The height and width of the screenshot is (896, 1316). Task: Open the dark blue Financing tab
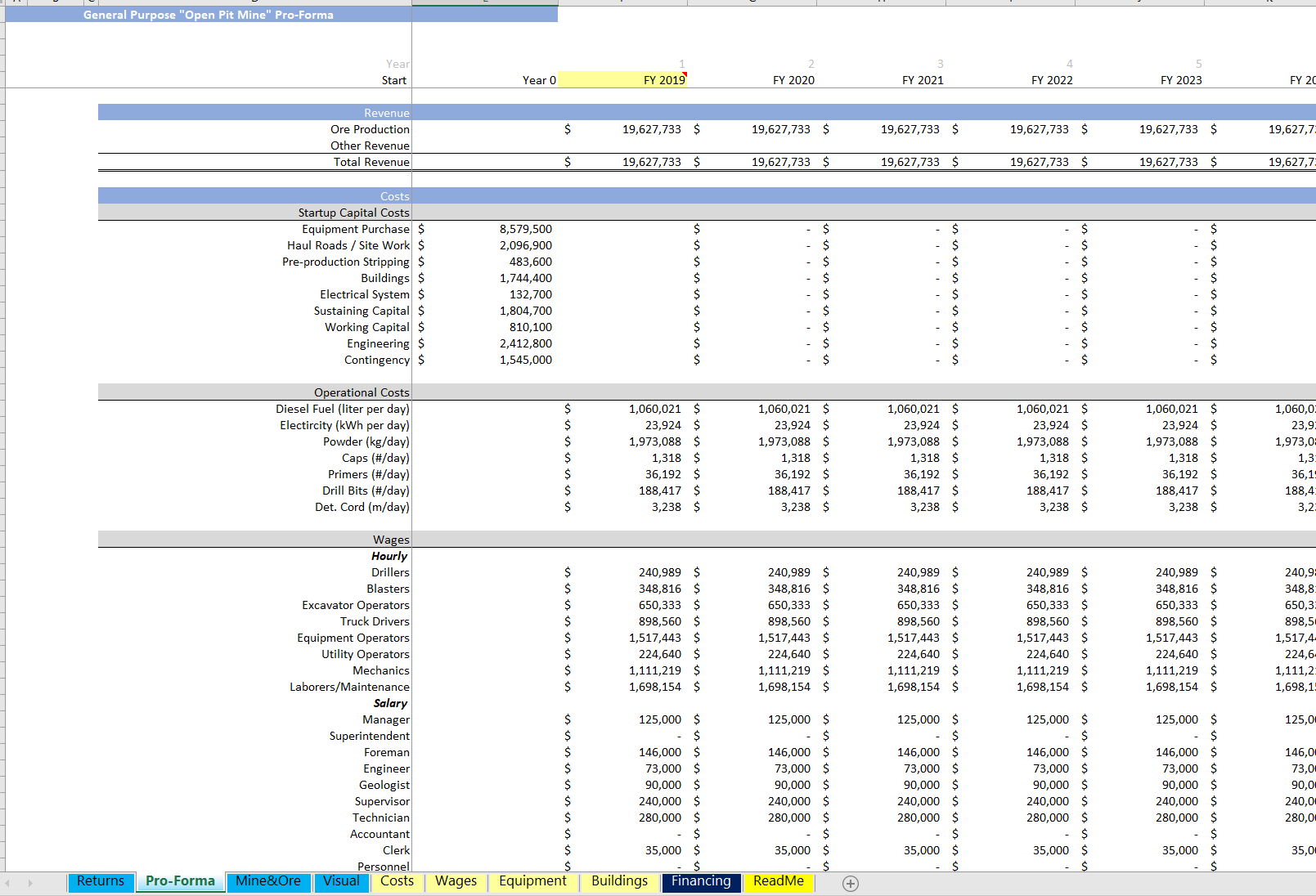tap(701, 883)
